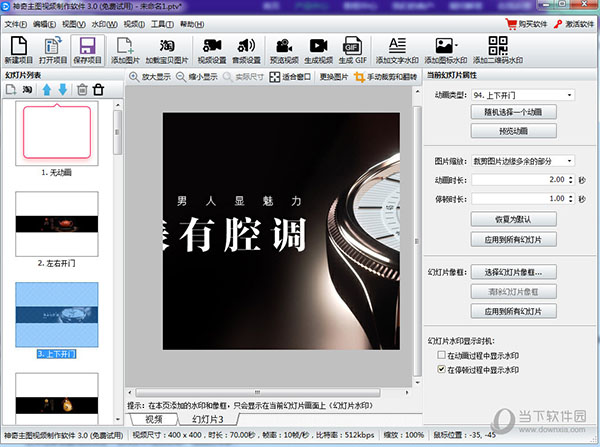The image size is (600, 447).
Task: Uncheck 在停顿过程中显示水印 checkbox
Action: coord(441,369)
